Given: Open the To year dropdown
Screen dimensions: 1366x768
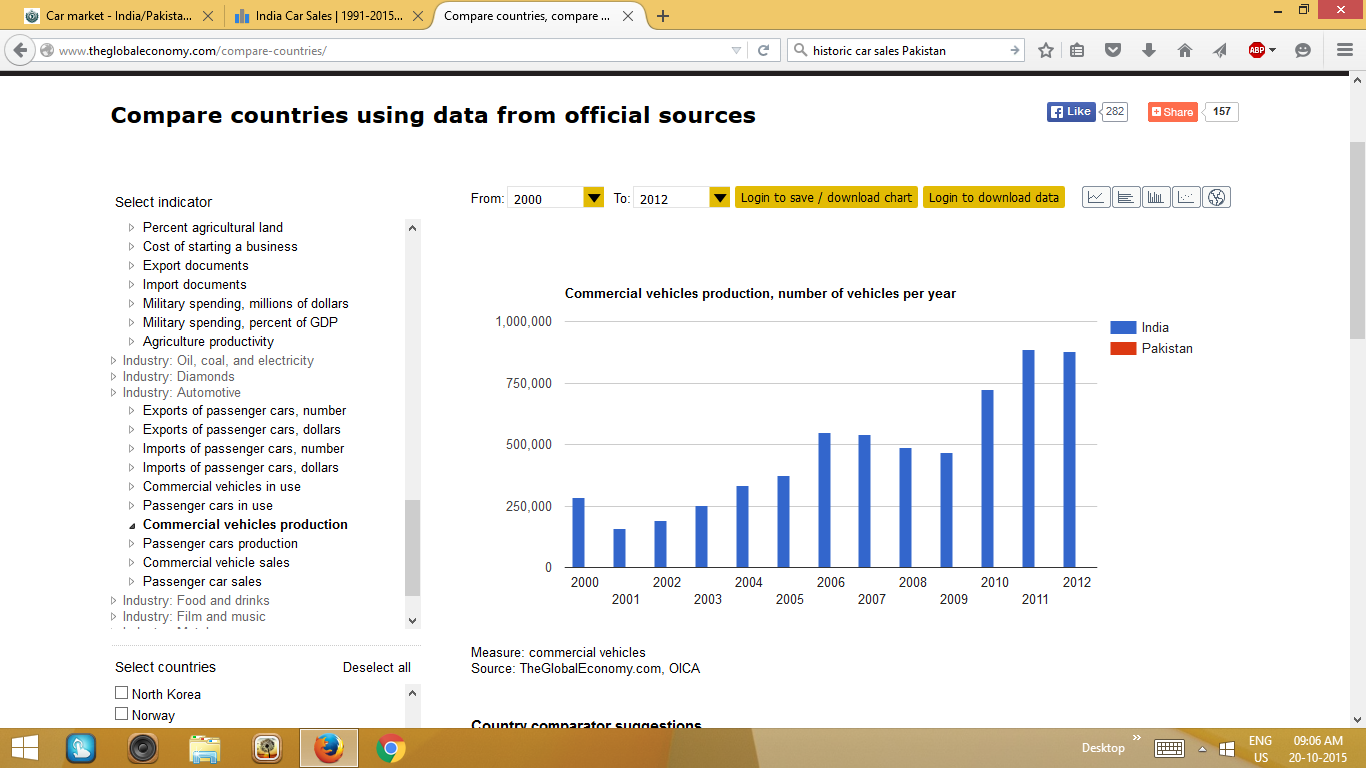Looking at the screenshot, I should [720, 198].
